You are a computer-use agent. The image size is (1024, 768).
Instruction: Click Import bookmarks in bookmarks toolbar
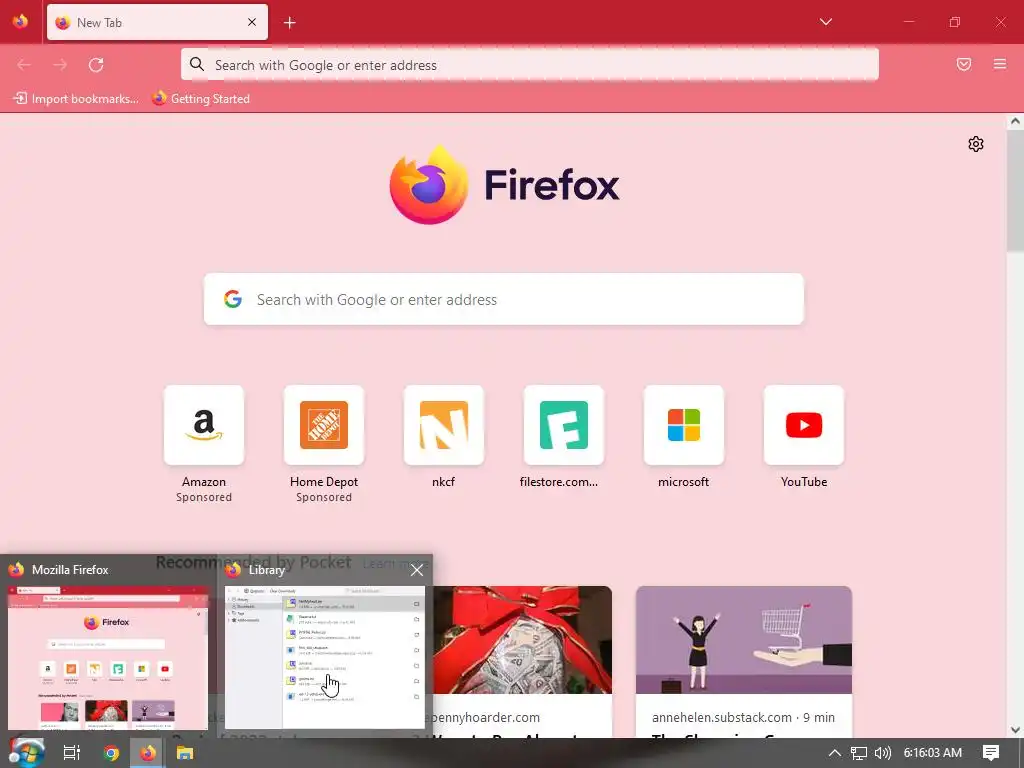tap(76, 99)
